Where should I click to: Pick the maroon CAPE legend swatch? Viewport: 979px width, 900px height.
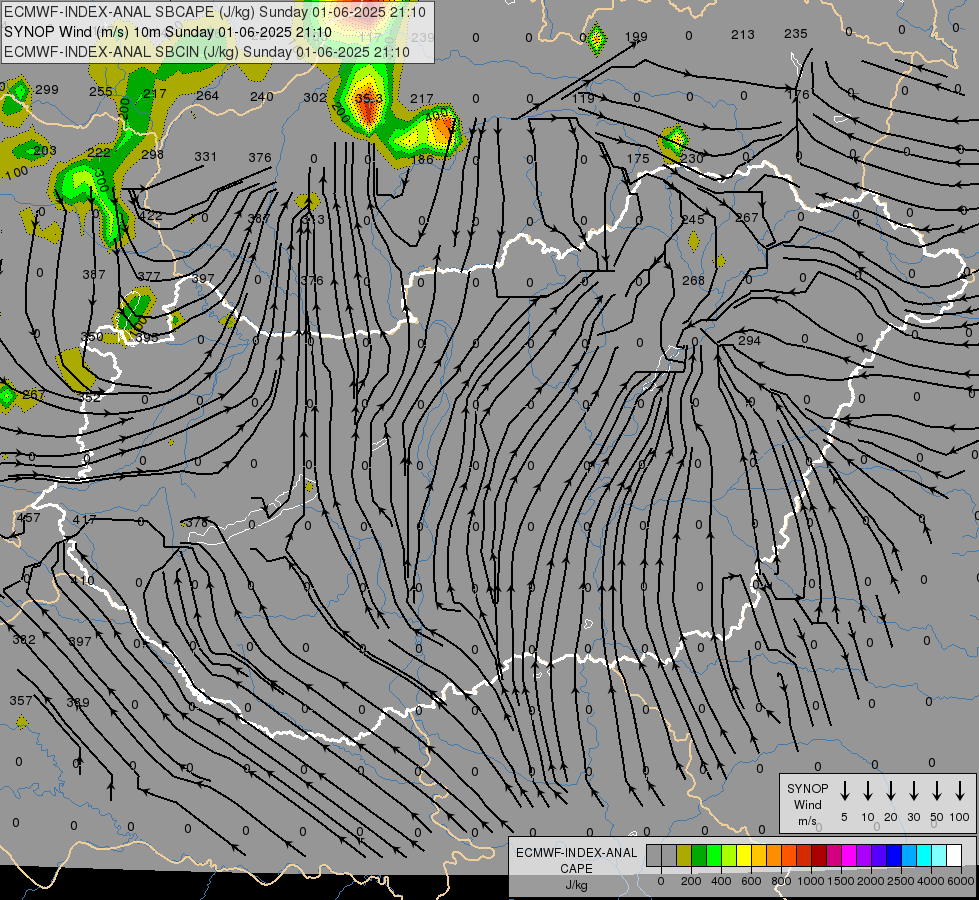click(x=819, y=856)
